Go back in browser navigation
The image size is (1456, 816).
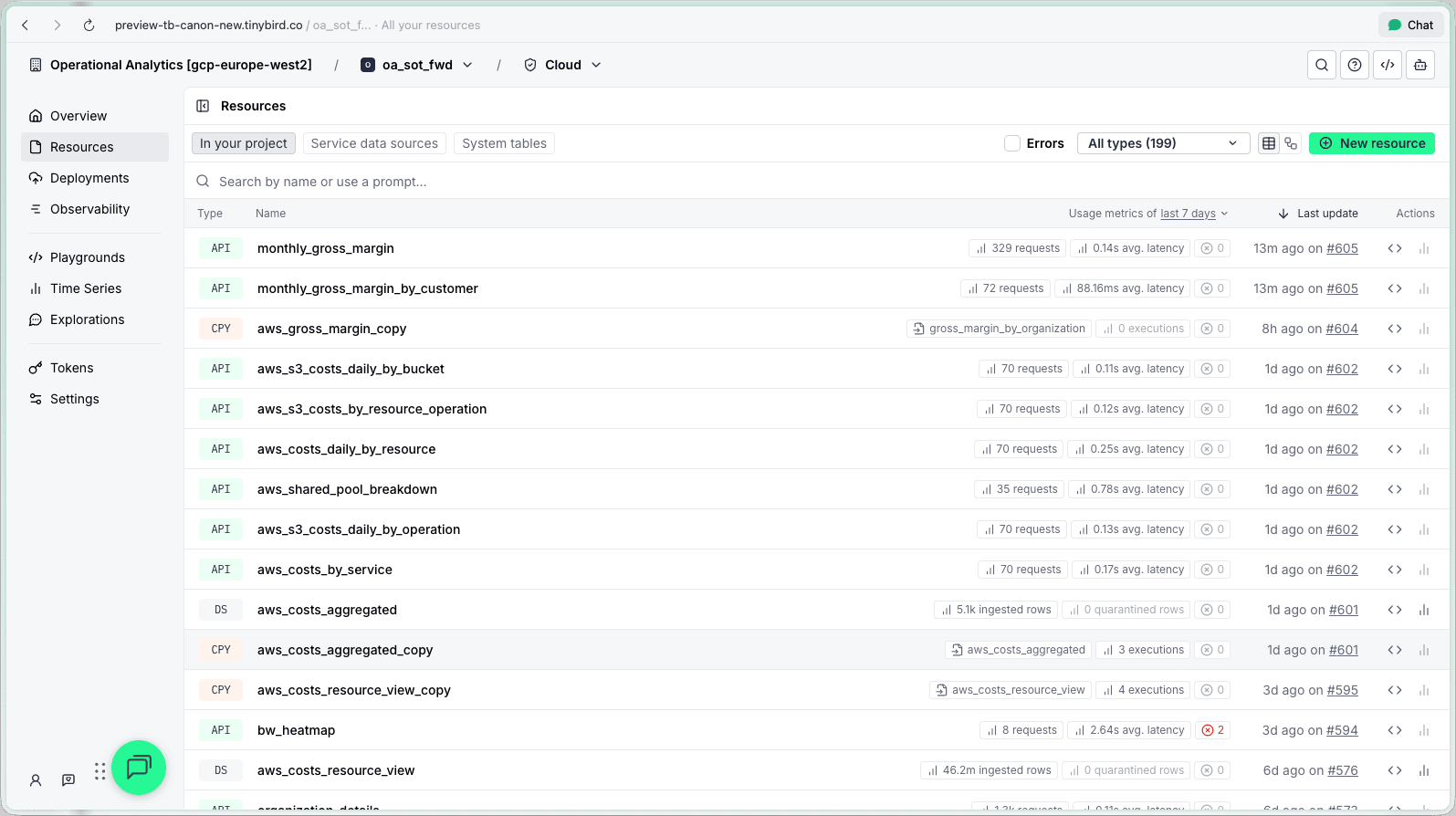pos(26,26)
